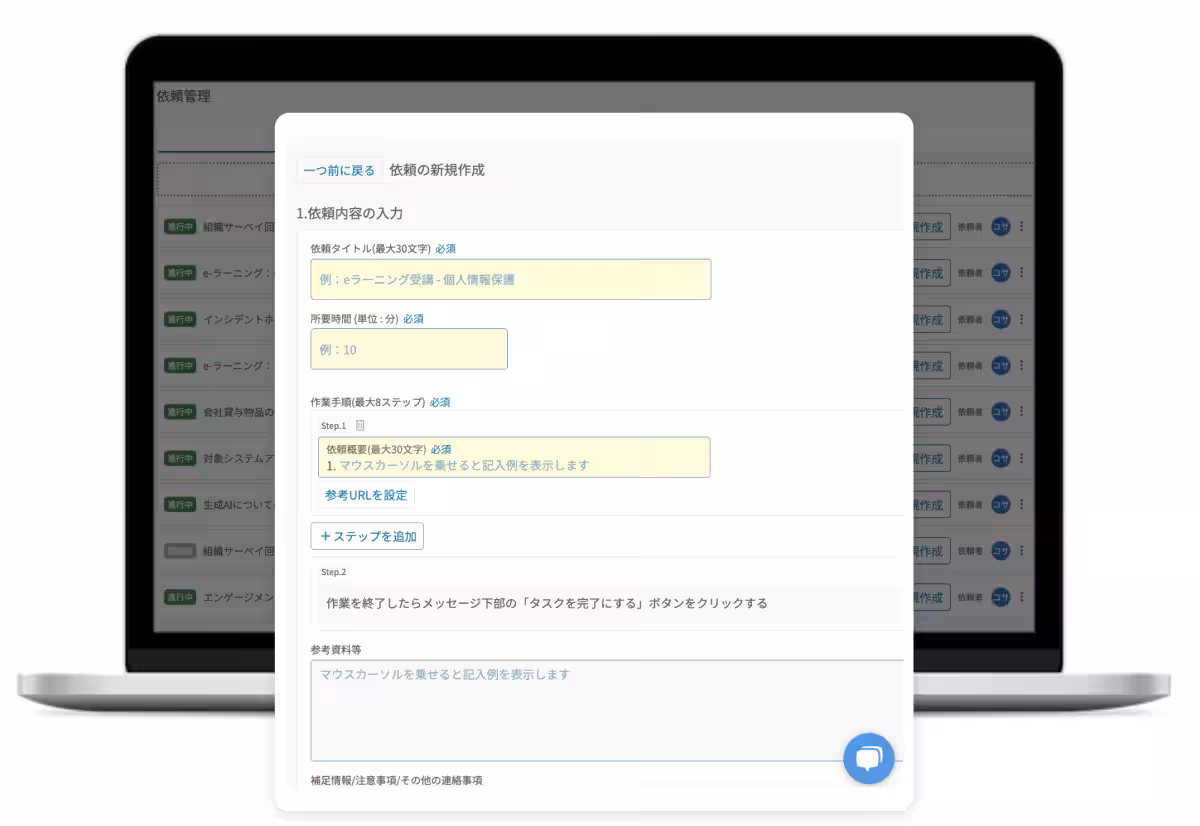Screen dimensions: 1200x826
Task: Click the 所要時間 duration input field
Action: pyautogui.click(x=409, y=349)
